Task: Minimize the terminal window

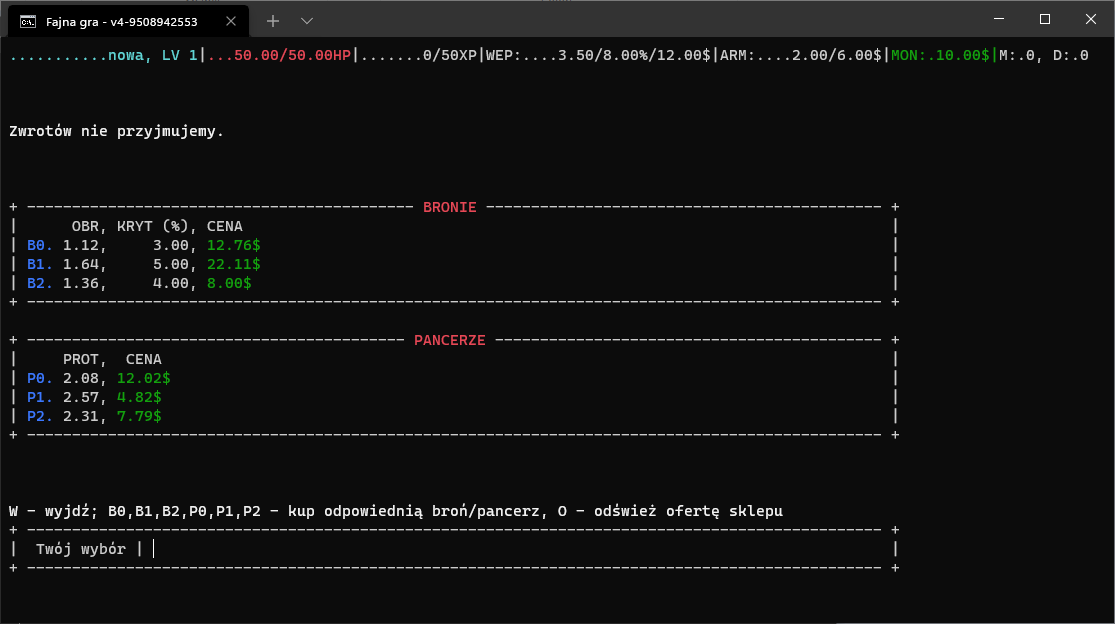Action: pos(999,19)
